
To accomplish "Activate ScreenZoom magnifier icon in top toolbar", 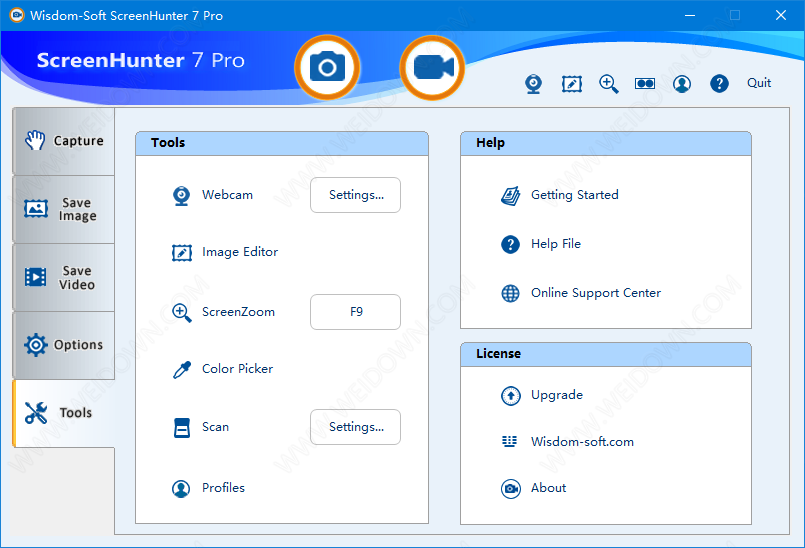I will click(608, 84).
